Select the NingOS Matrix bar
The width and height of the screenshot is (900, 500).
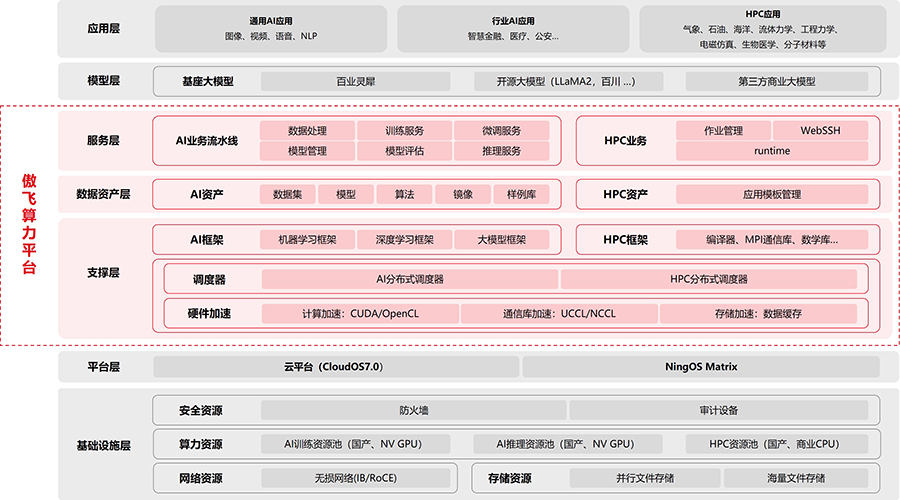tap(701, 367)
